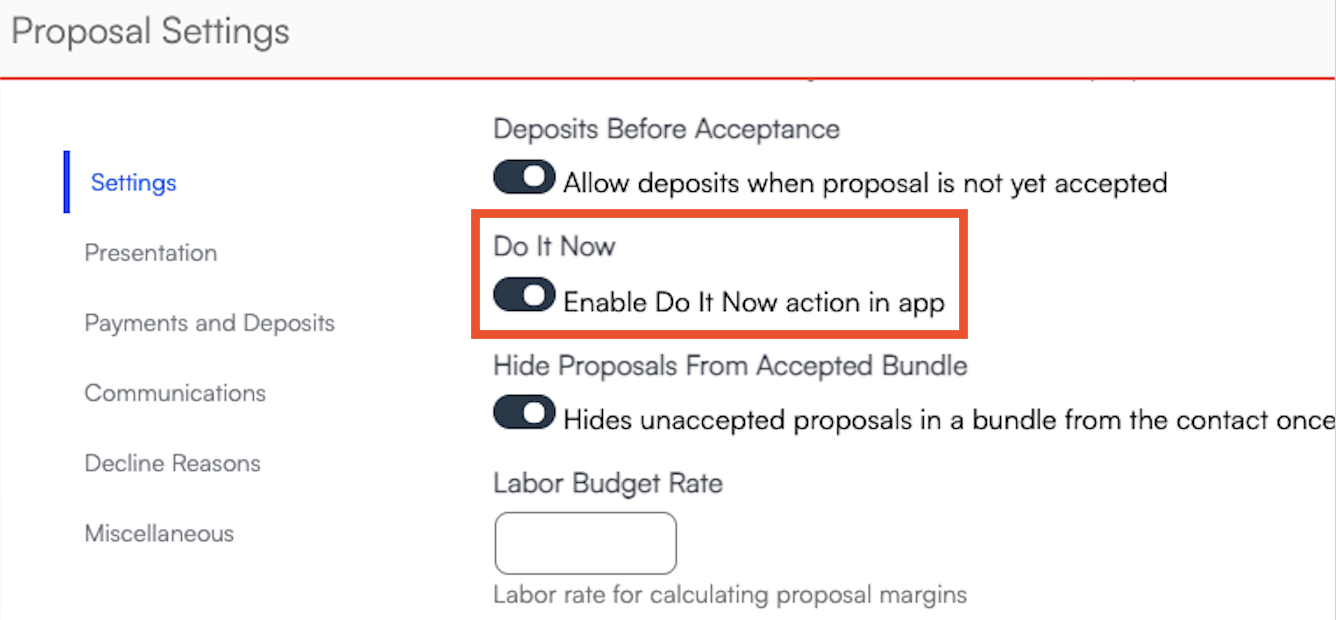Screen dimensions: 1336x620
Task: Toggle Hide unaccepted proposals in bundle switch
Action: pos(524,414)
